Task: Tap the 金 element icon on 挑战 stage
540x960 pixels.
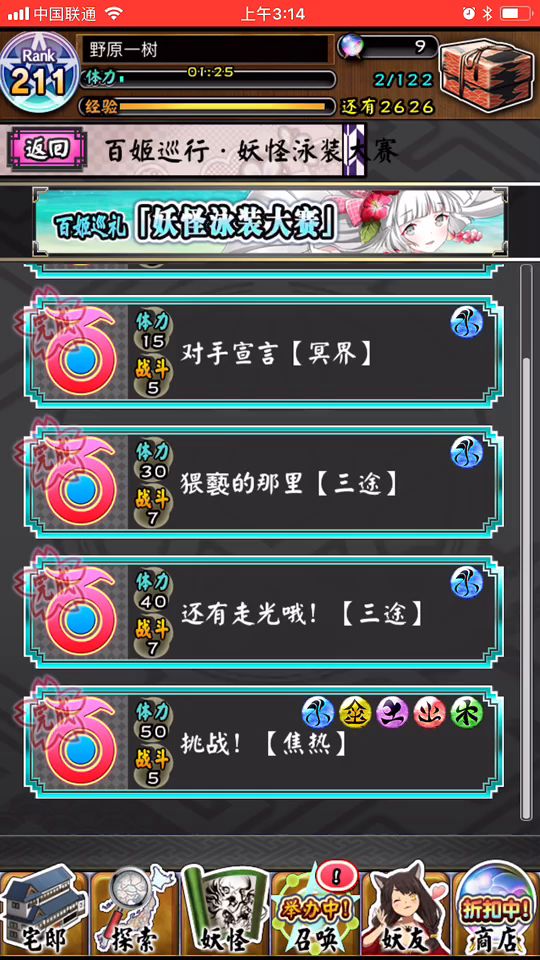Action: pyautogui.click(x=356, y=713)
